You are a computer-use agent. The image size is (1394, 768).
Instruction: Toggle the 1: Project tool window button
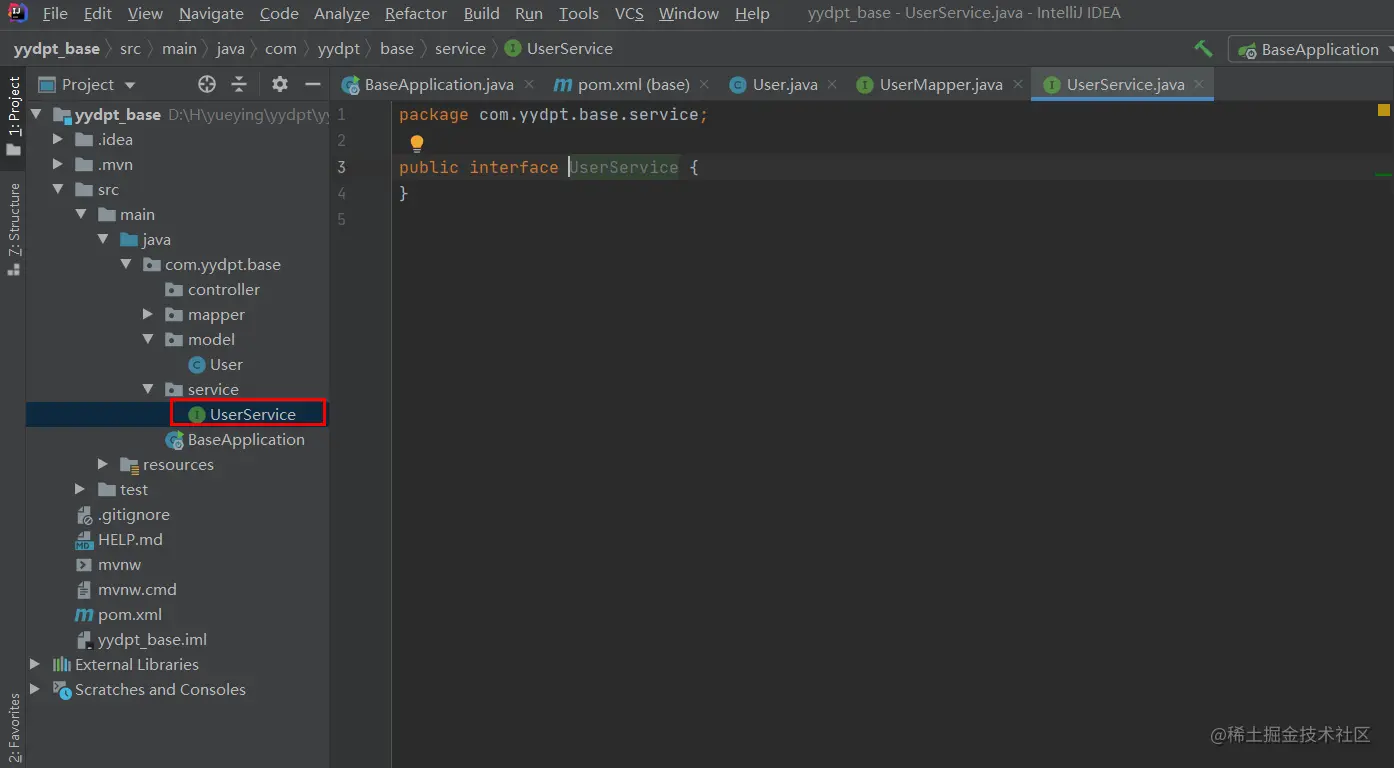tap(14, 115)
